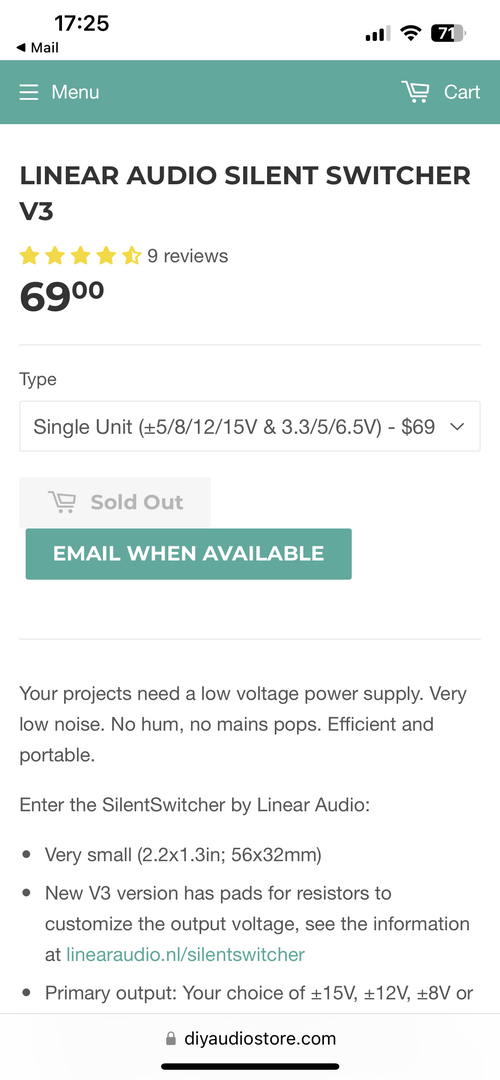Viewport: 500px width, 1080px height.
Task: Tap the lock icon in address bar
Action: (171, 1038)
